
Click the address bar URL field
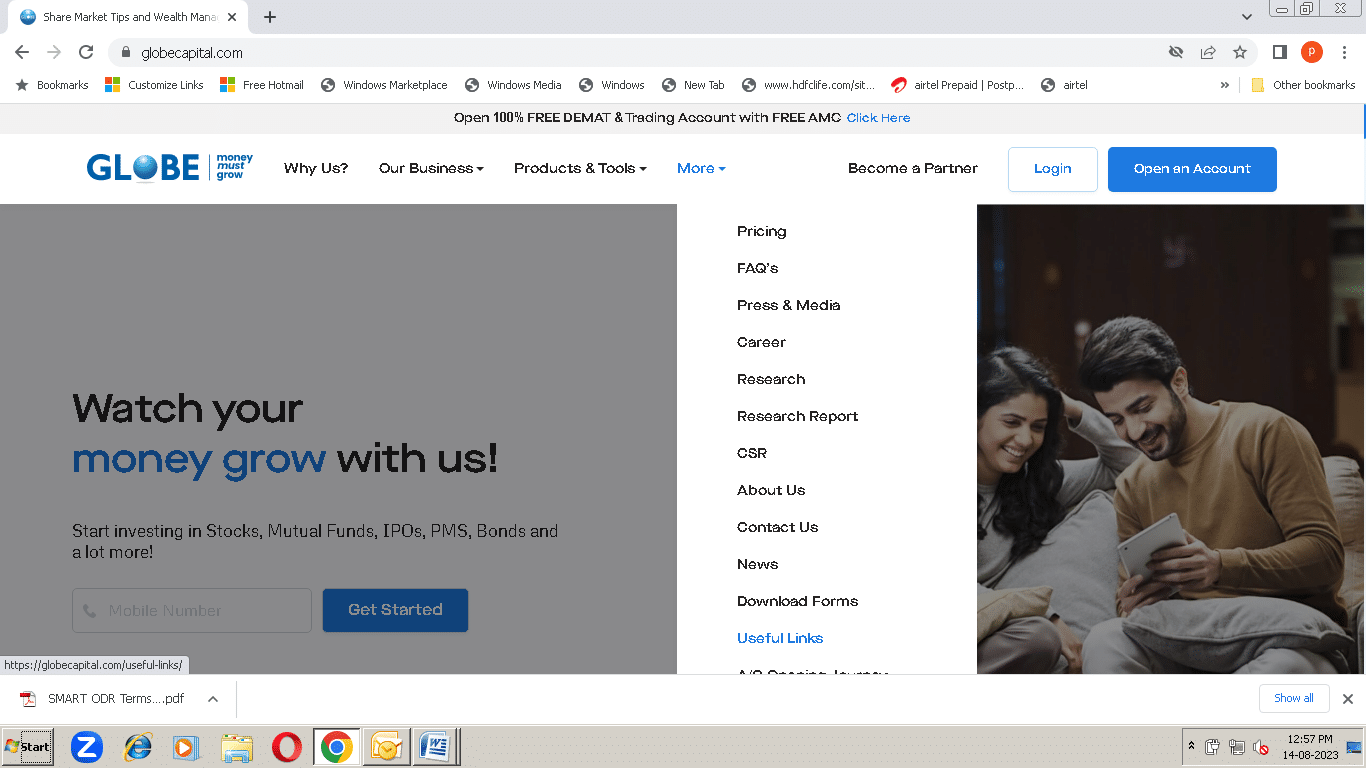click(x=640, y=52)
